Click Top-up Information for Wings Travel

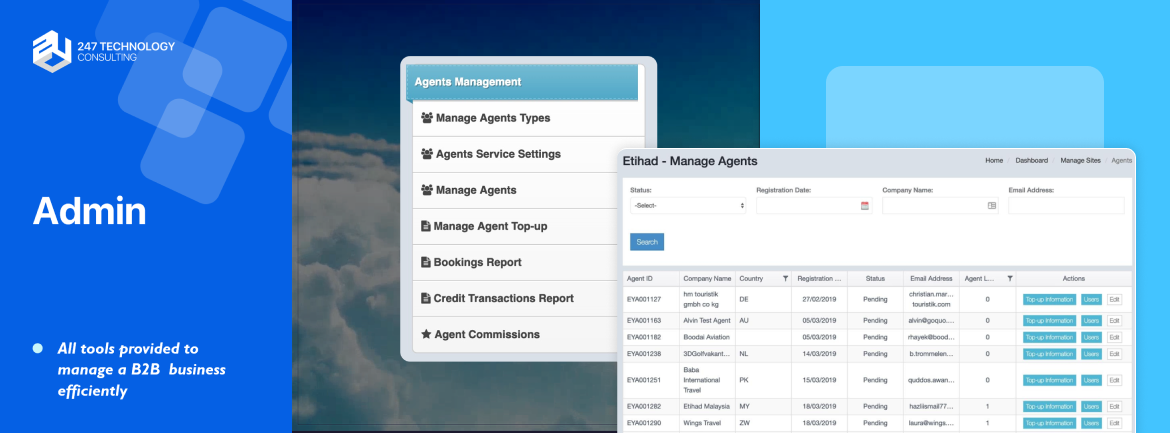[1049, 423]
